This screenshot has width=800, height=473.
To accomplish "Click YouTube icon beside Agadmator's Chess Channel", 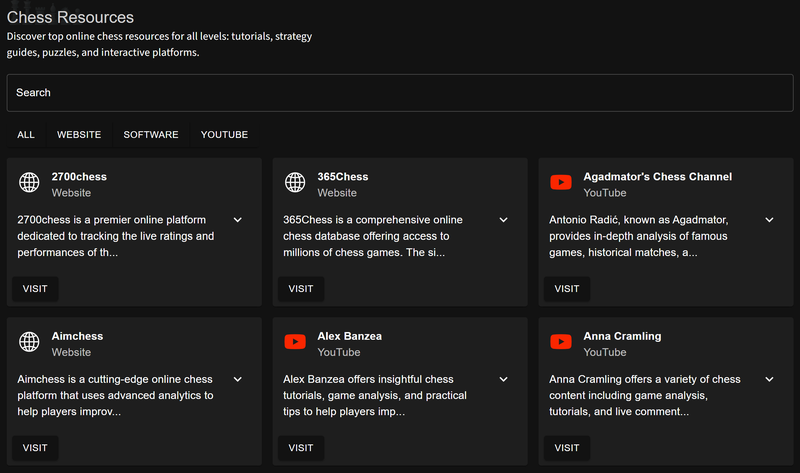I will pos(561,182).
